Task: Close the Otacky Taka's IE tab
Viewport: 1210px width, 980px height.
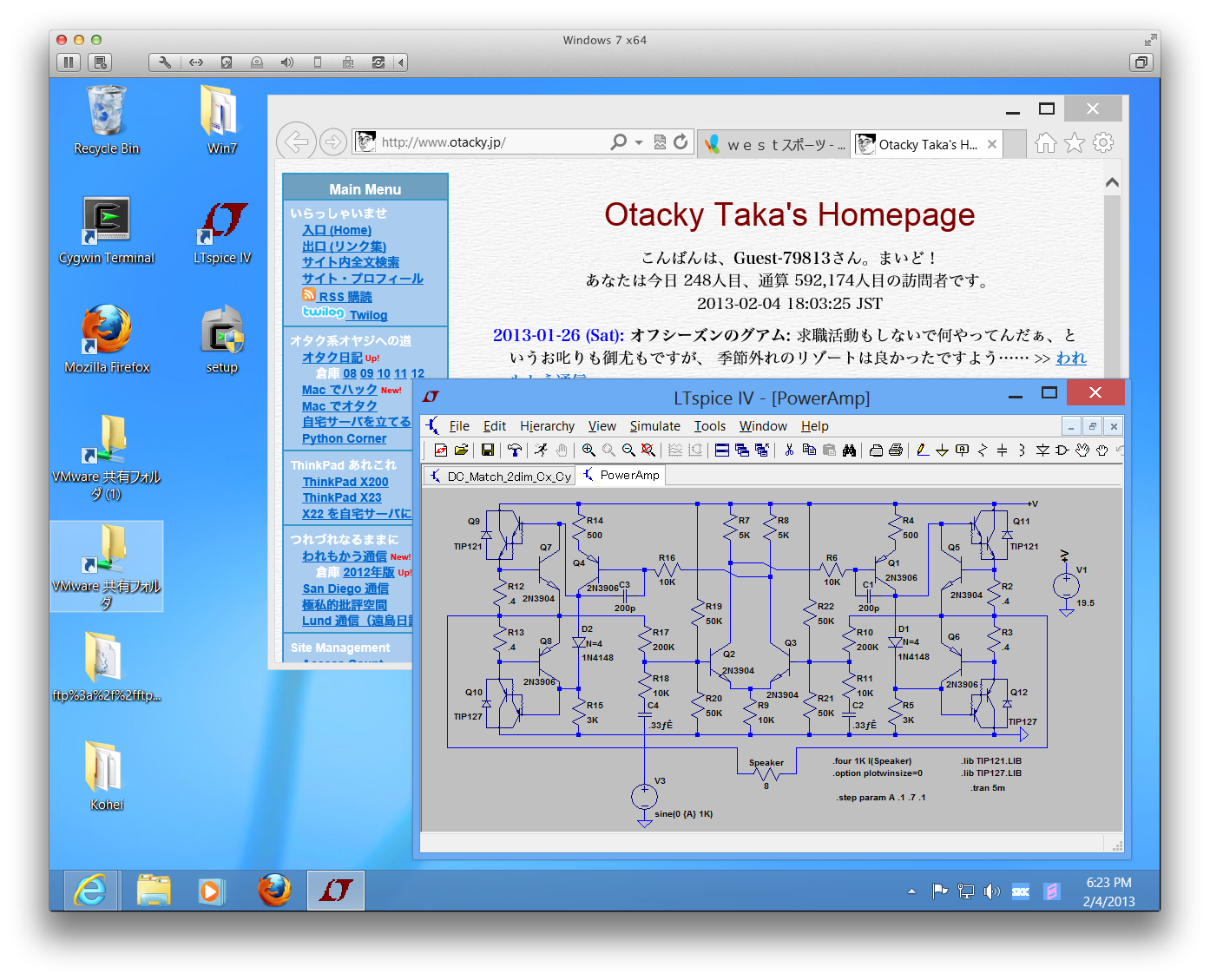Action: click(992, 144)
